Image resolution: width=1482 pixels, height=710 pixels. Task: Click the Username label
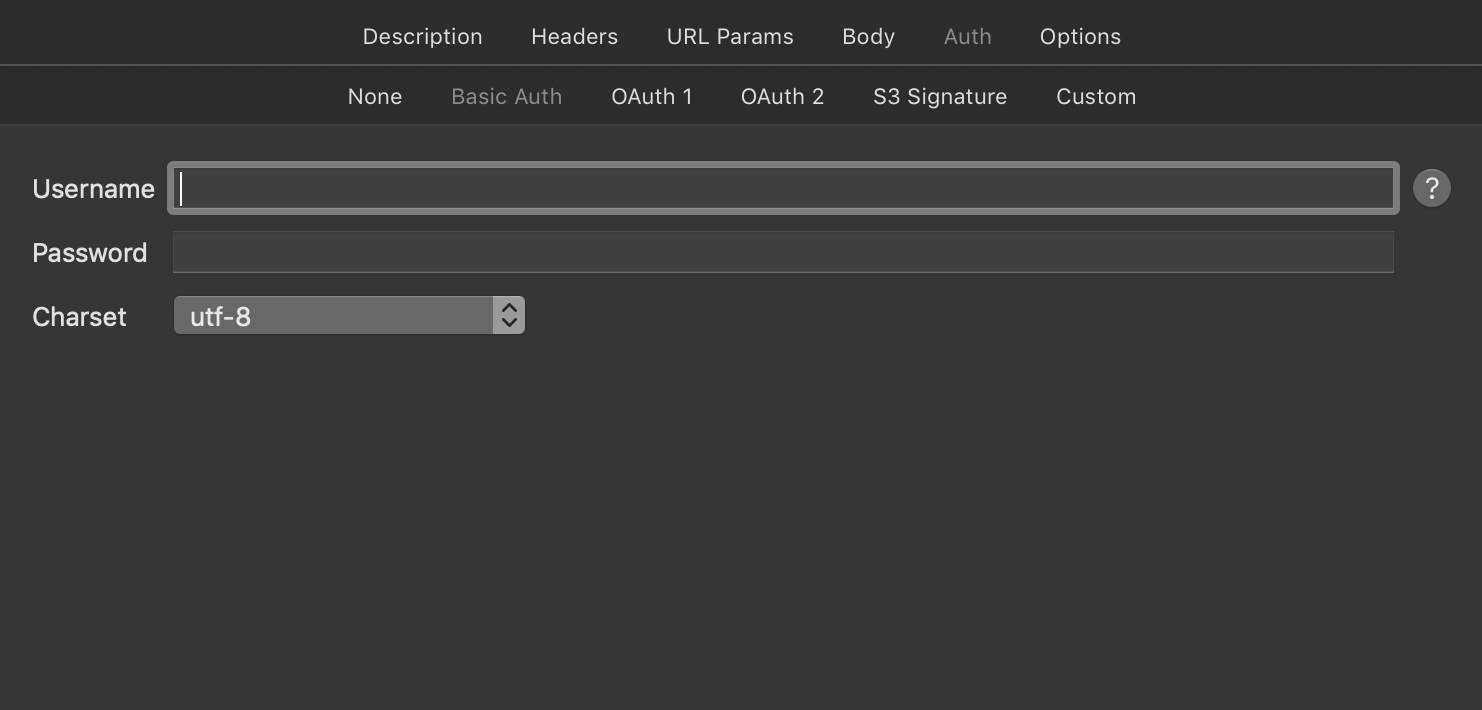click(93, 188)
